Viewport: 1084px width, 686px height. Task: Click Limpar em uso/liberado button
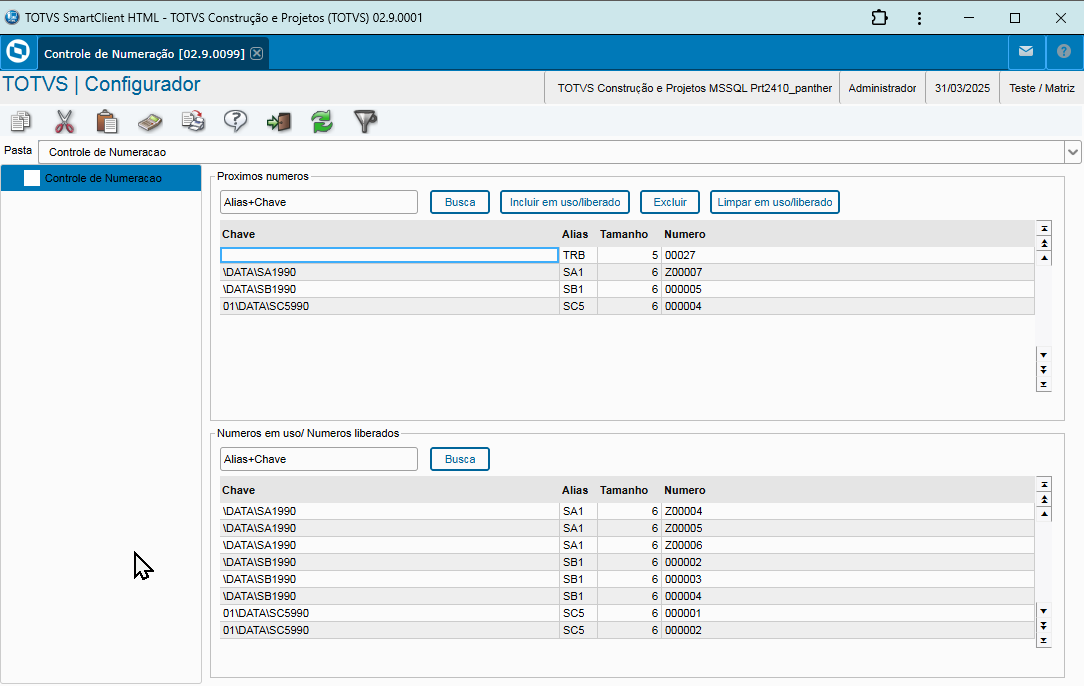(775, 202)
